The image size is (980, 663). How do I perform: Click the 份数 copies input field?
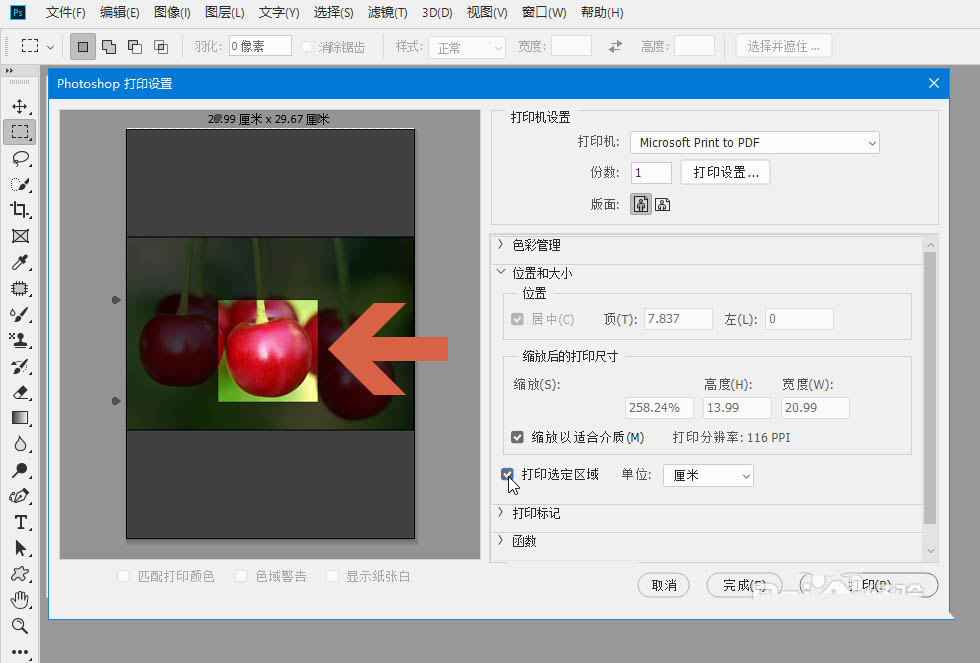pyautogui.click(x=651, y=173)
